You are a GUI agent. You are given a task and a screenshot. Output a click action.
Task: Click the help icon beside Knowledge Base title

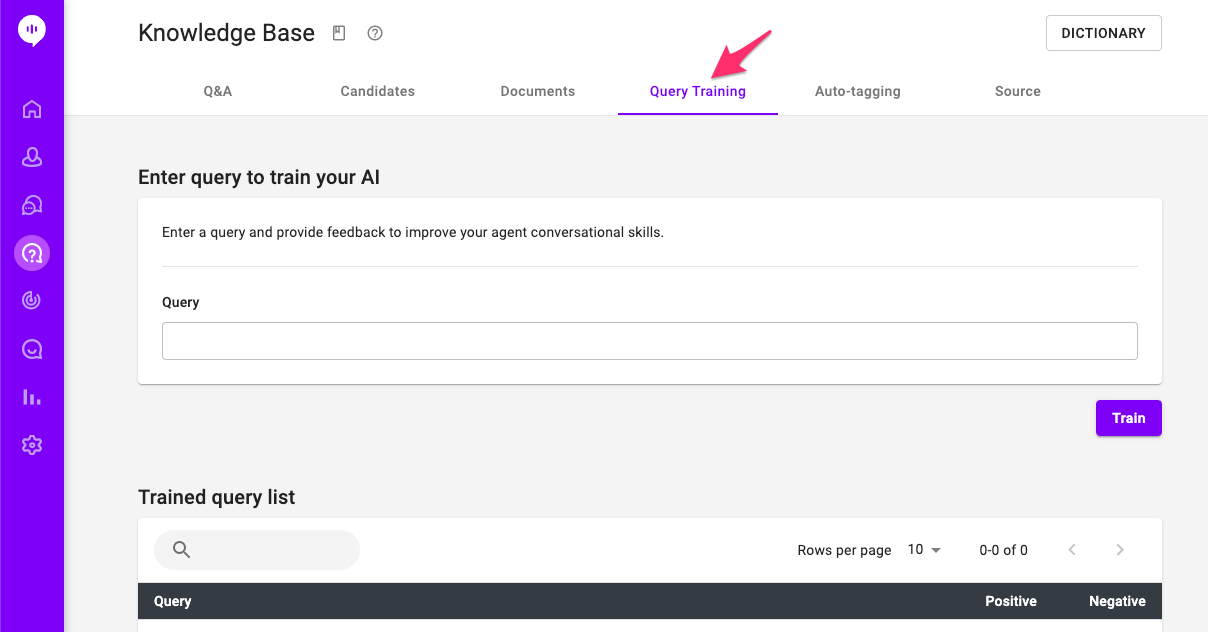[x=375, y=33]
